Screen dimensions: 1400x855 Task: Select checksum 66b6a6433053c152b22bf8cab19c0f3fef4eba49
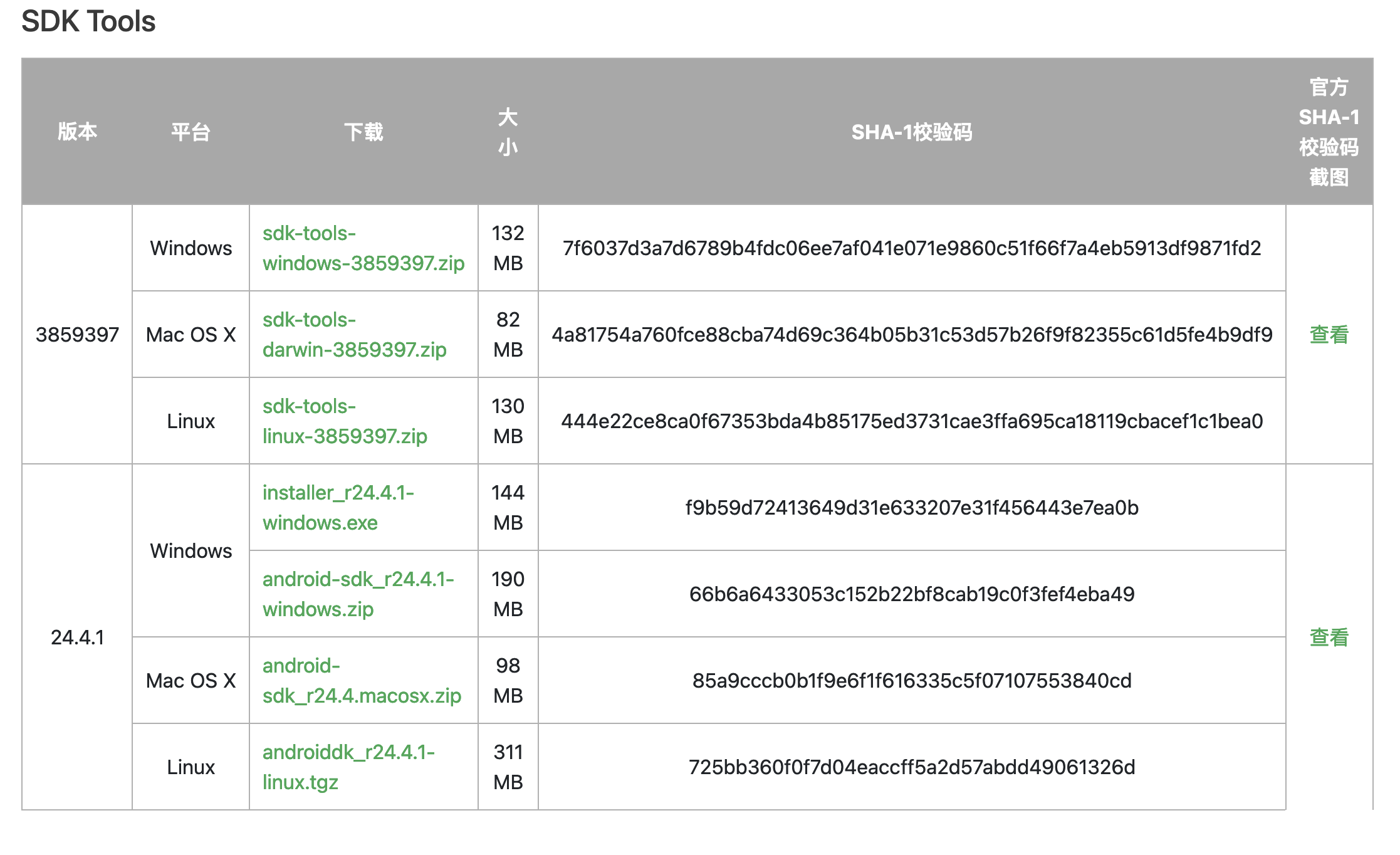(x=912, y=594)
